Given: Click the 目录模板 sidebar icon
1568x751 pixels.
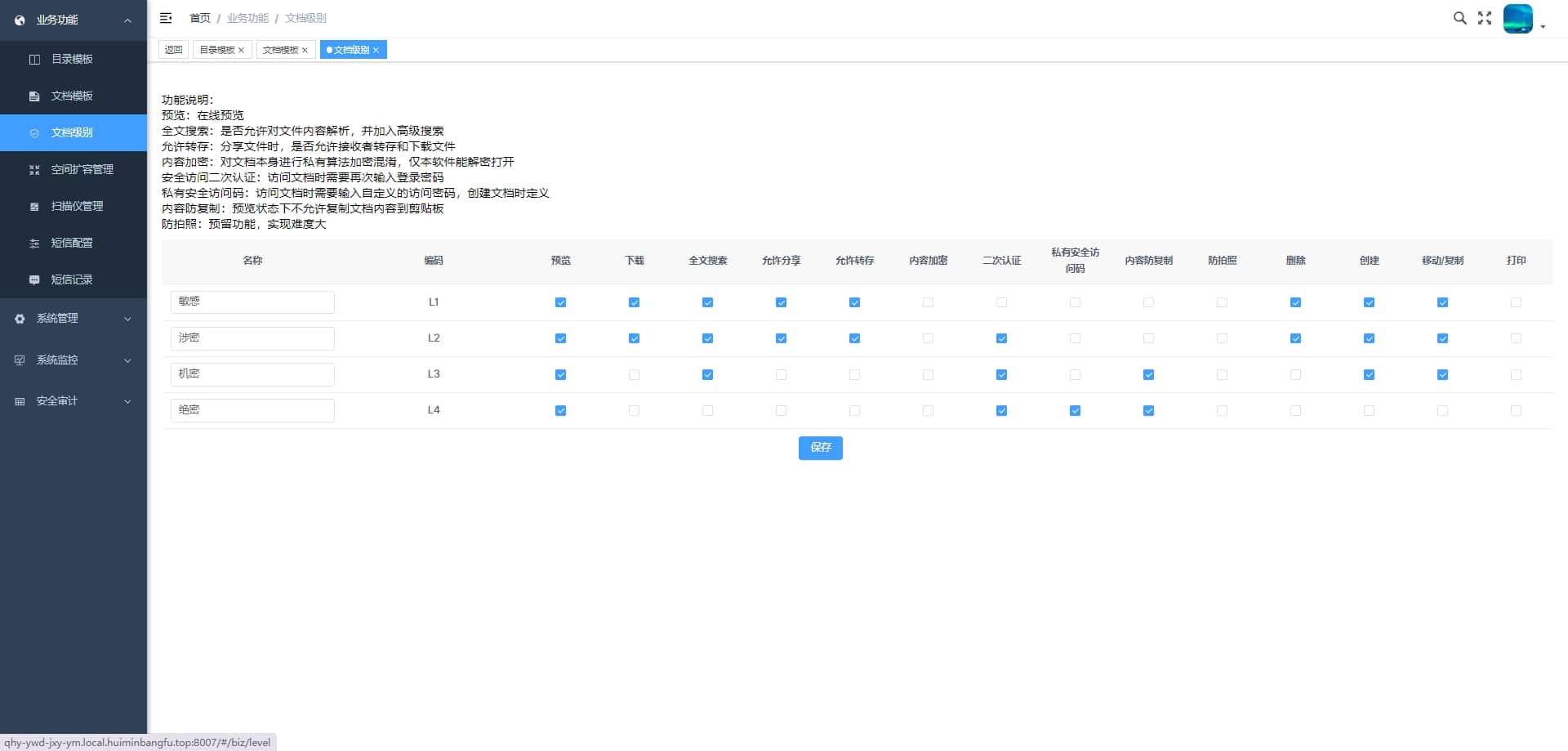Looking at the screenshot, I should point(34,60).
